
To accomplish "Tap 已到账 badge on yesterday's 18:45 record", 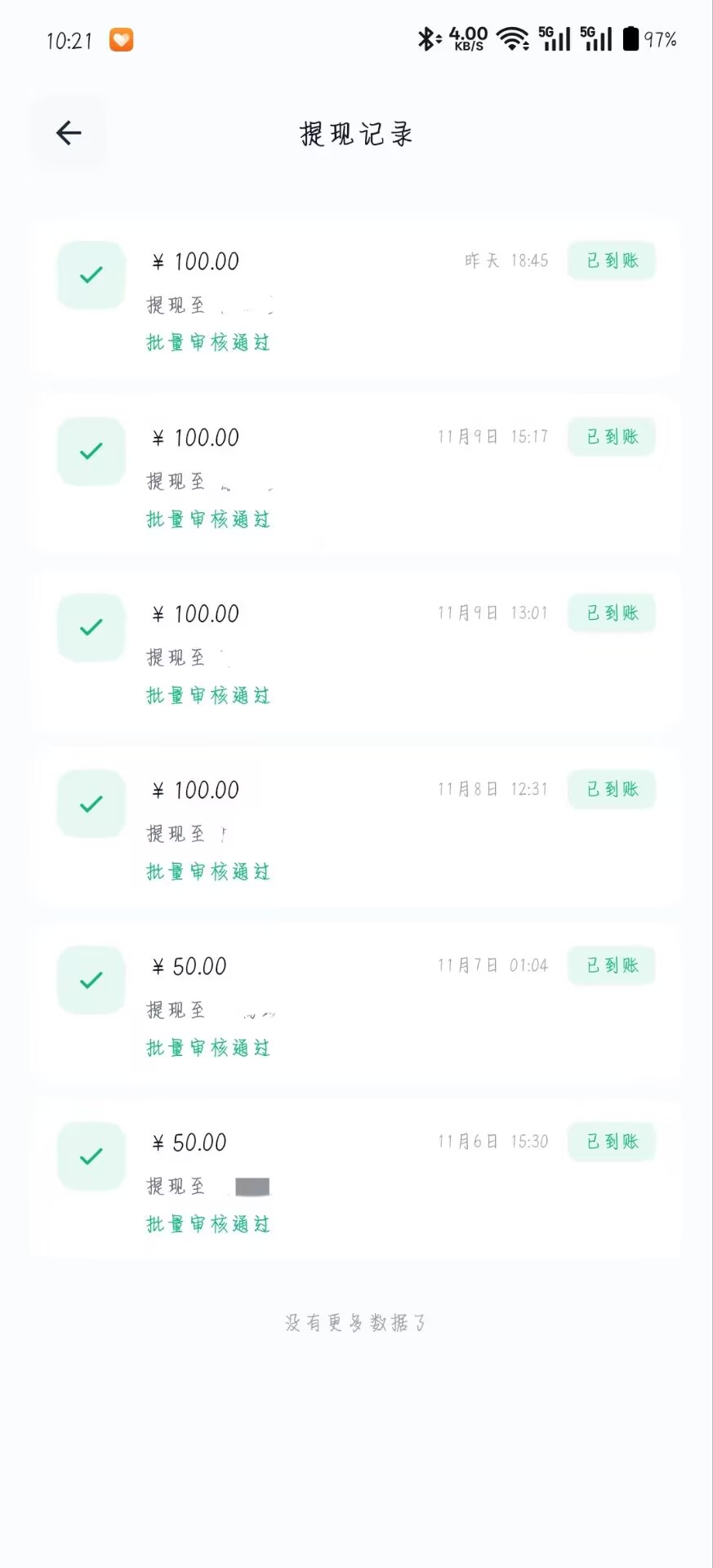I will [612, 261].
